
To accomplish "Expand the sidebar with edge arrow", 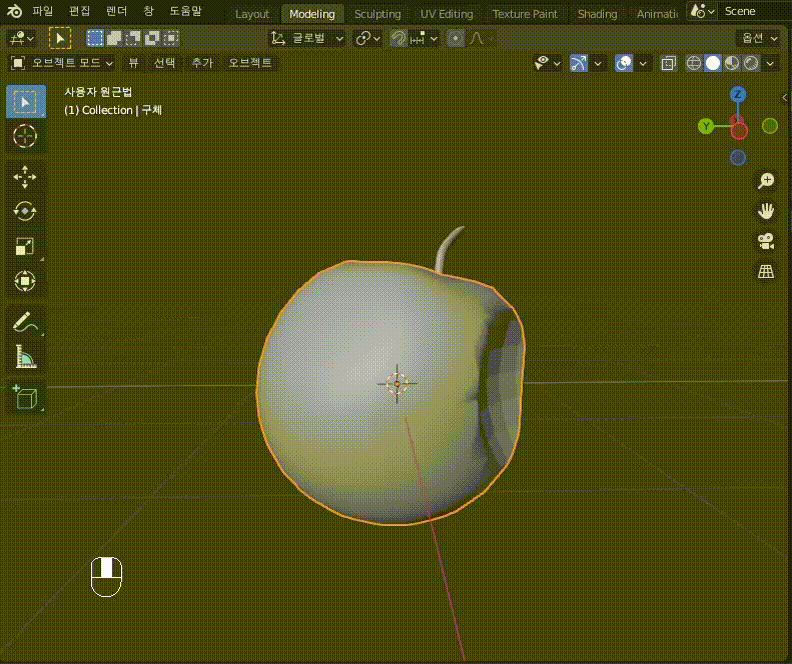I will pyautogui.click(x=784, y=97).
